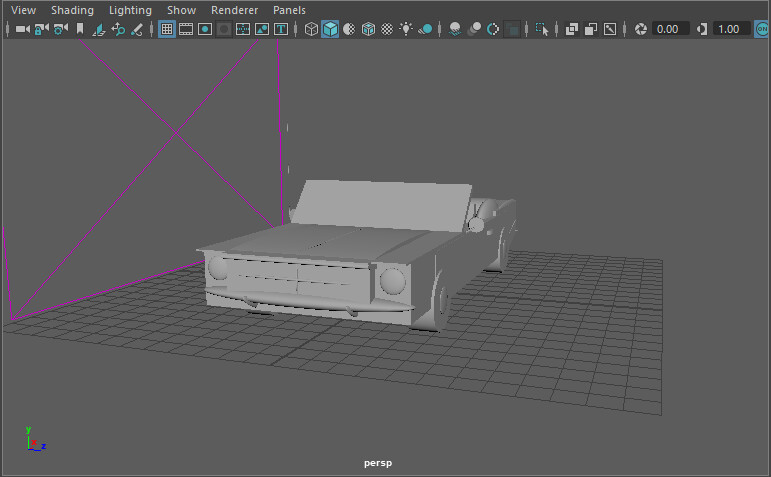Enable Use All Lights bulb icon

click(x=406, y=29)
